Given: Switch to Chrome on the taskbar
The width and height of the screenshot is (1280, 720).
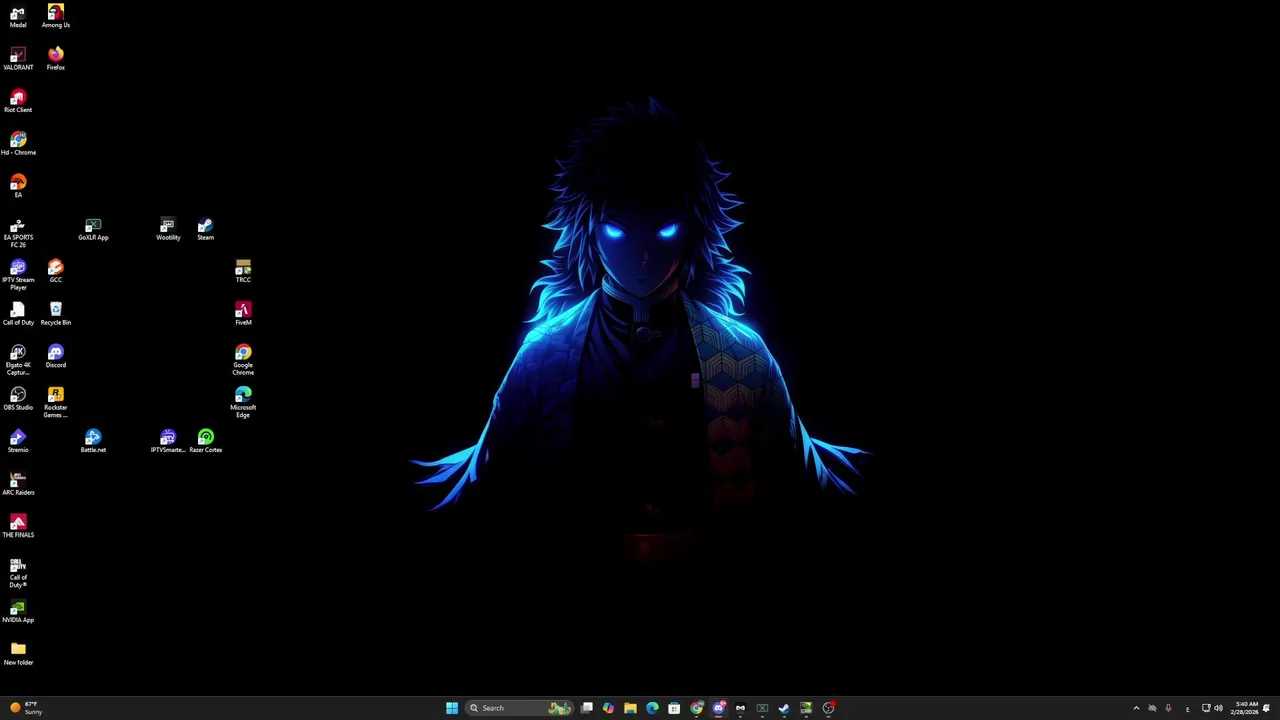Looking at the screenshot, I should (696, 708).
